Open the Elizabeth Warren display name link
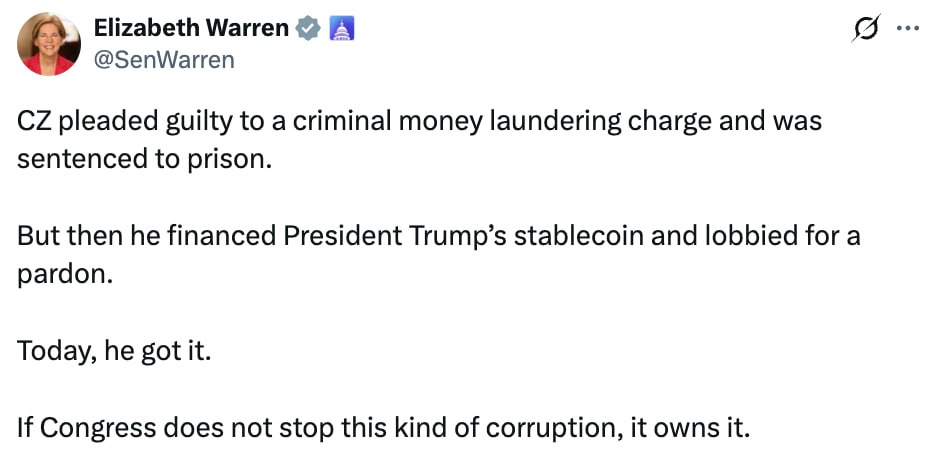928x458 pixels. [191, 29]
